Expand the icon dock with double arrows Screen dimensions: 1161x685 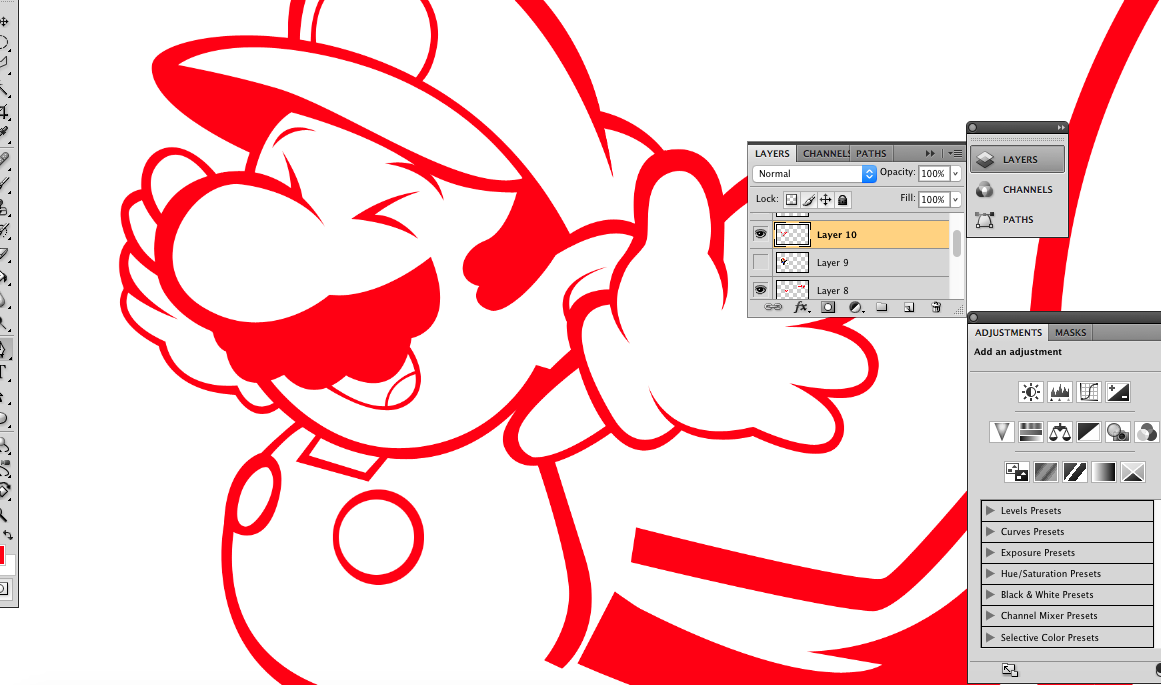pyautogui.click(x=1061, y=127)
